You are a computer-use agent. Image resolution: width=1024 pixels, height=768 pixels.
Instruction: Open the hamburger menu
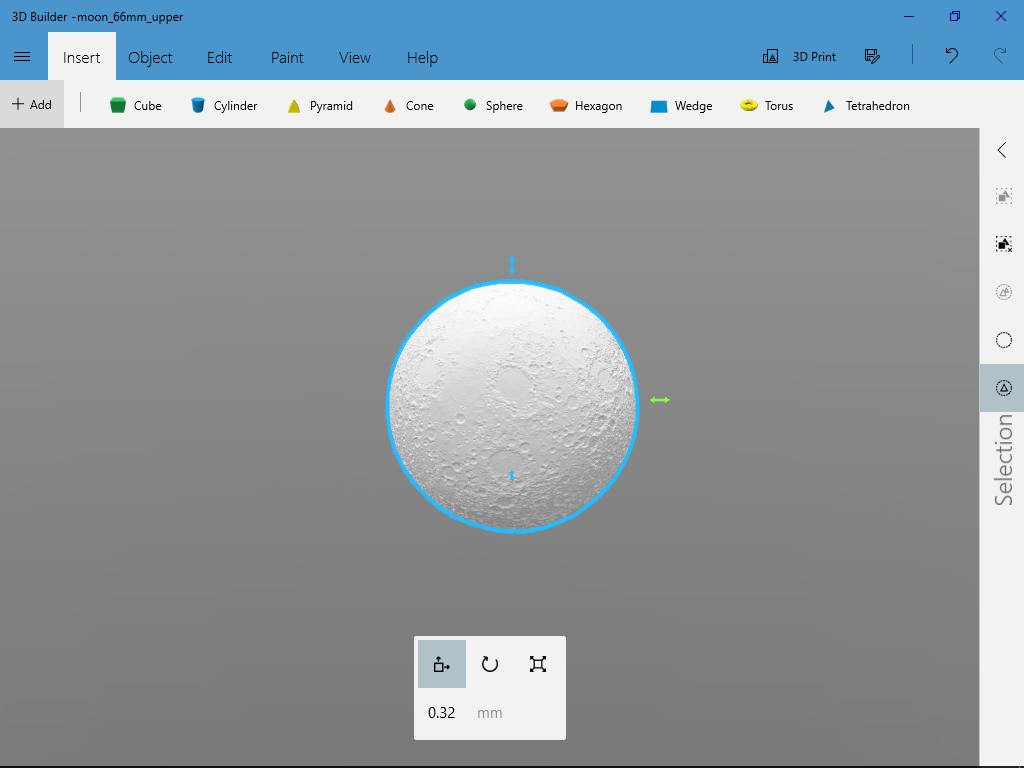pyautogui.click(x=22, y=57)
